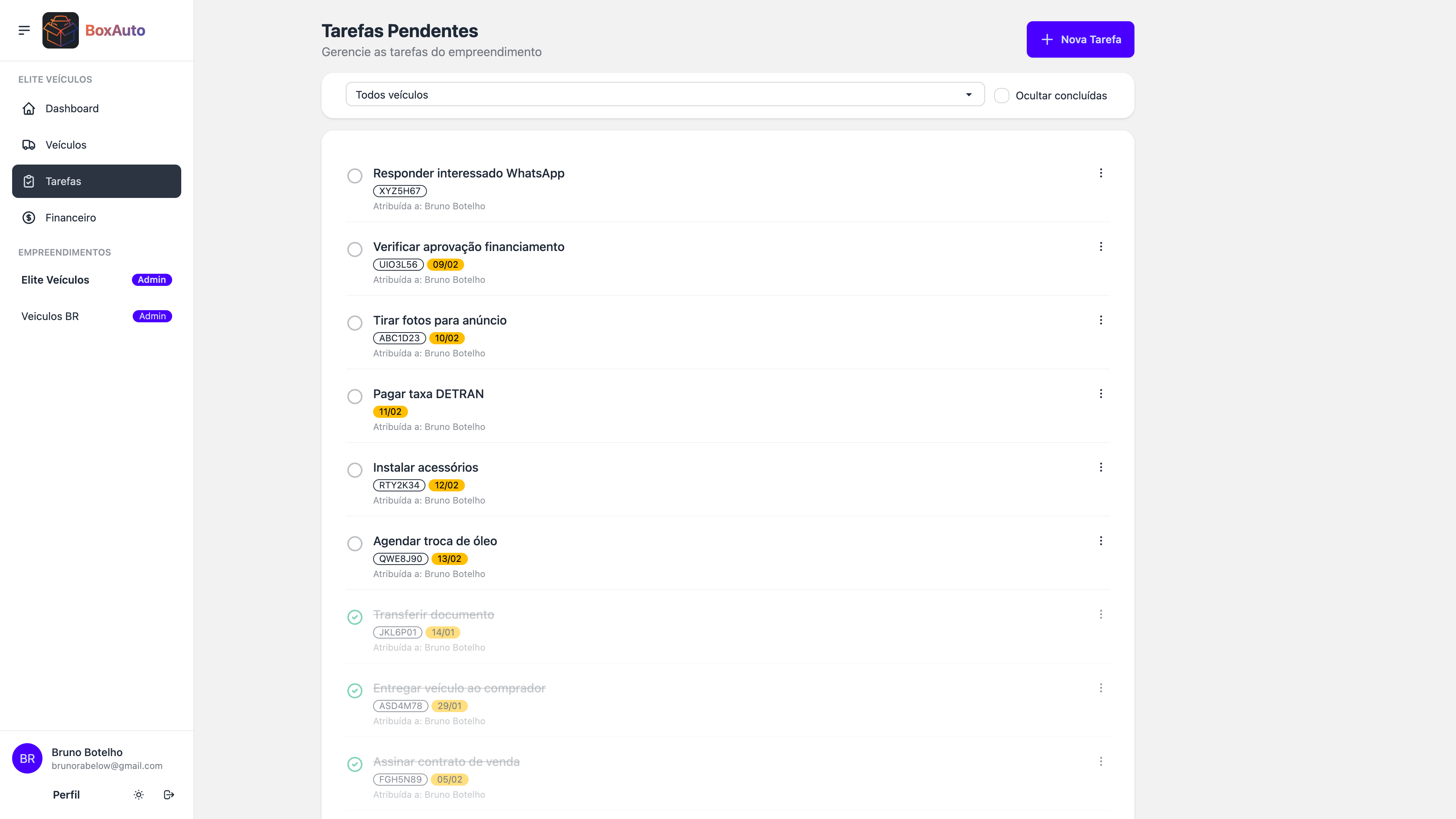Image resolution: width=1456 pixels, height=819 pixels.
Task: Uncheck completed Transferir documento task
Action: [x=355, y=617]
